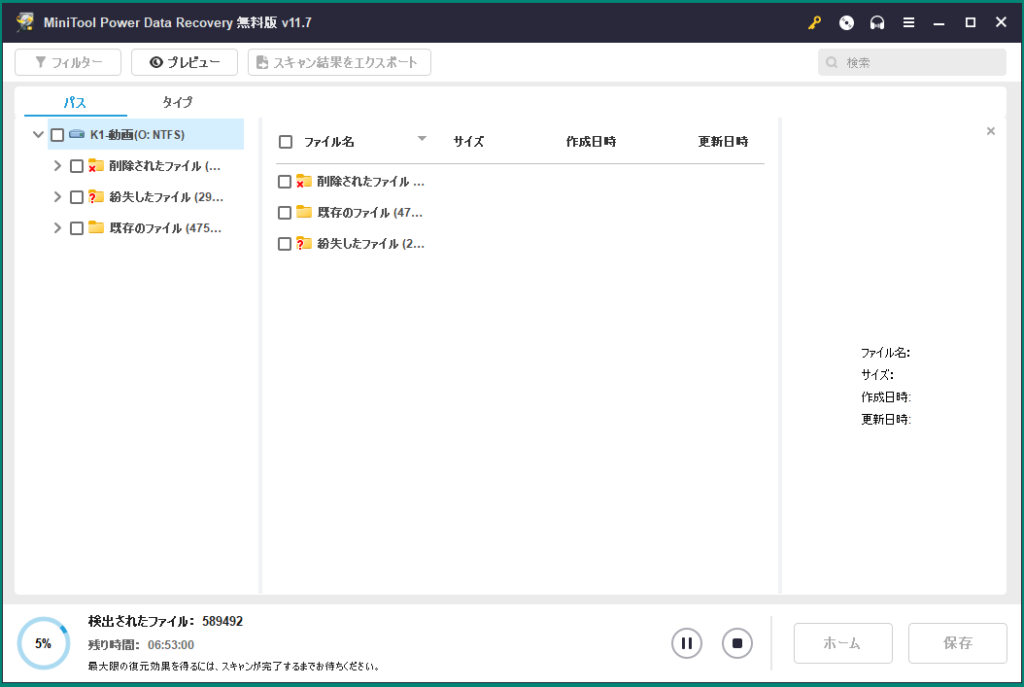Open the Bootable Media builder icon
The width and height of the screenshot is (1024, 687).
click(x=845, y=21)
